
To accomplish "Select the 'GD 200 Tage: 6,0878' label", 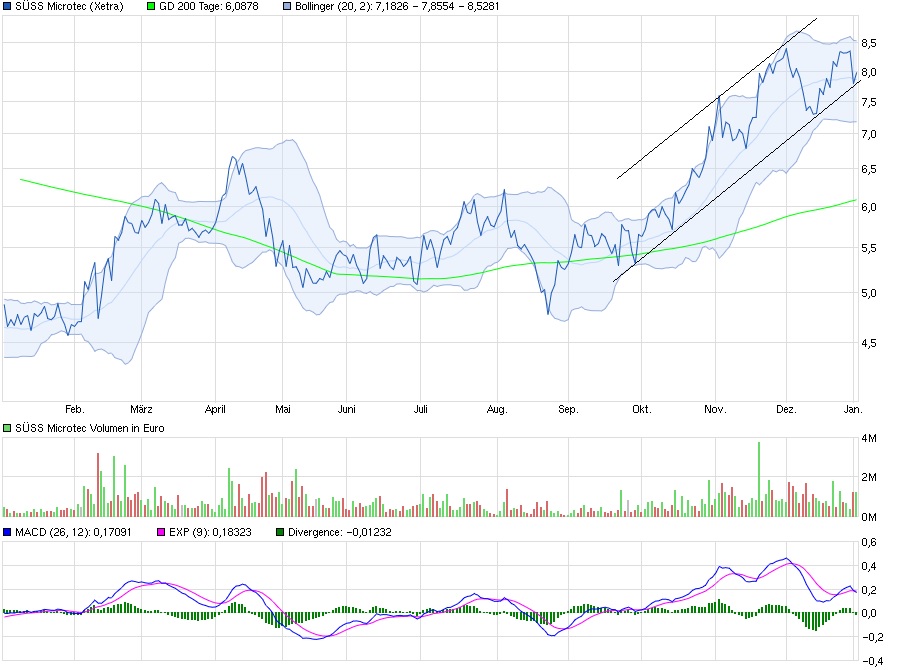I will tap(211, 6).
